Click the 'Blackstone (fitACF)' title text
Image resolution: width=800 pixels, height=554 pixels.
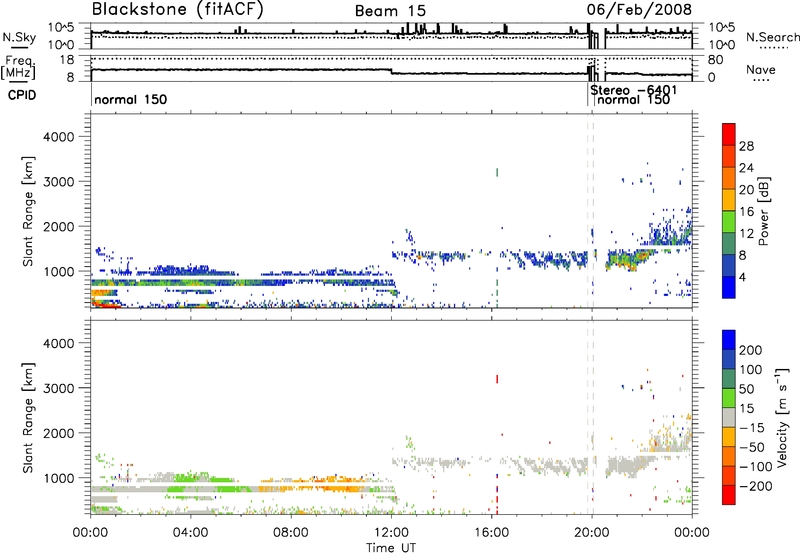tap(178, 9)
